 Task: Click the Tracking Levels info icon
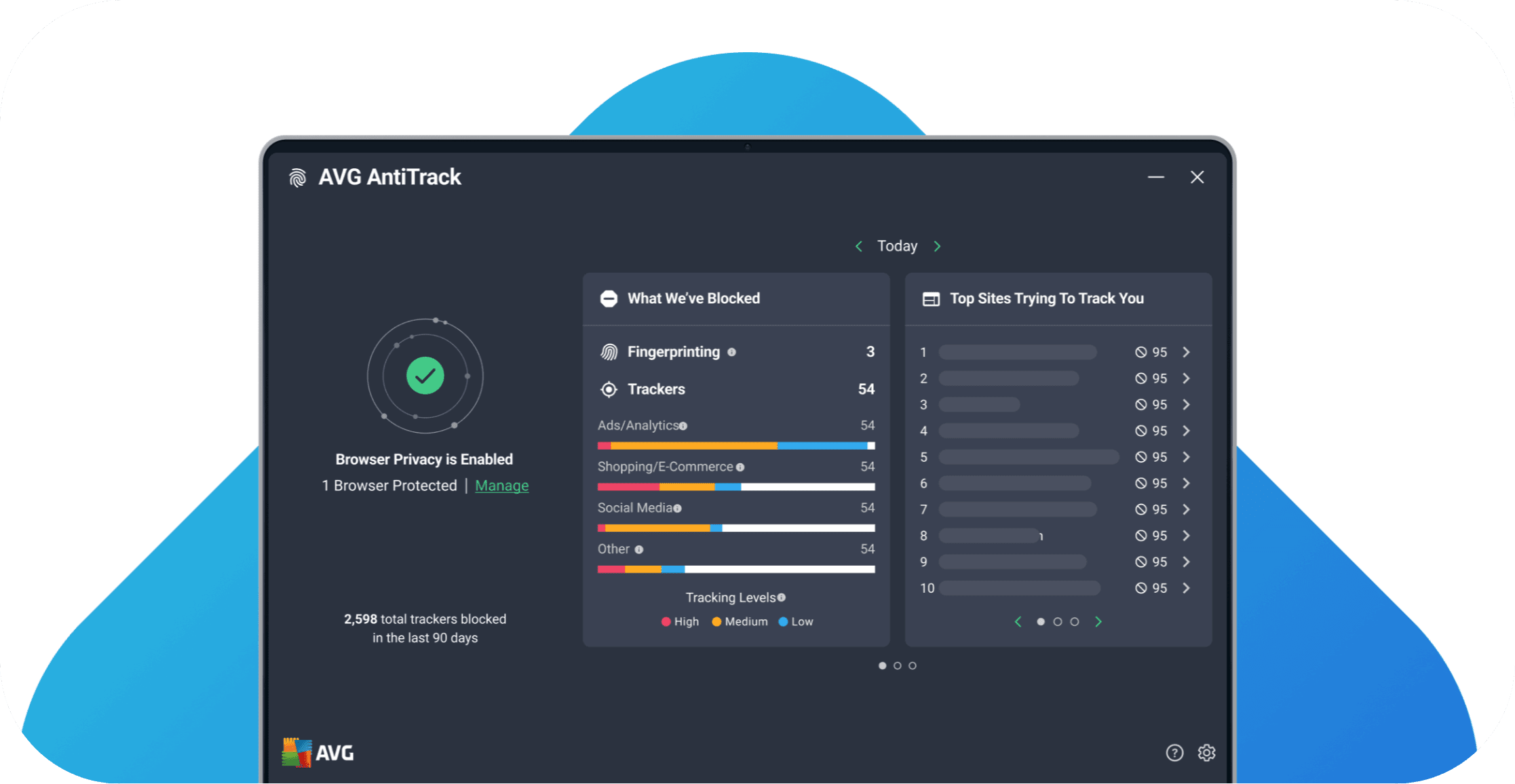pos(782,597)
